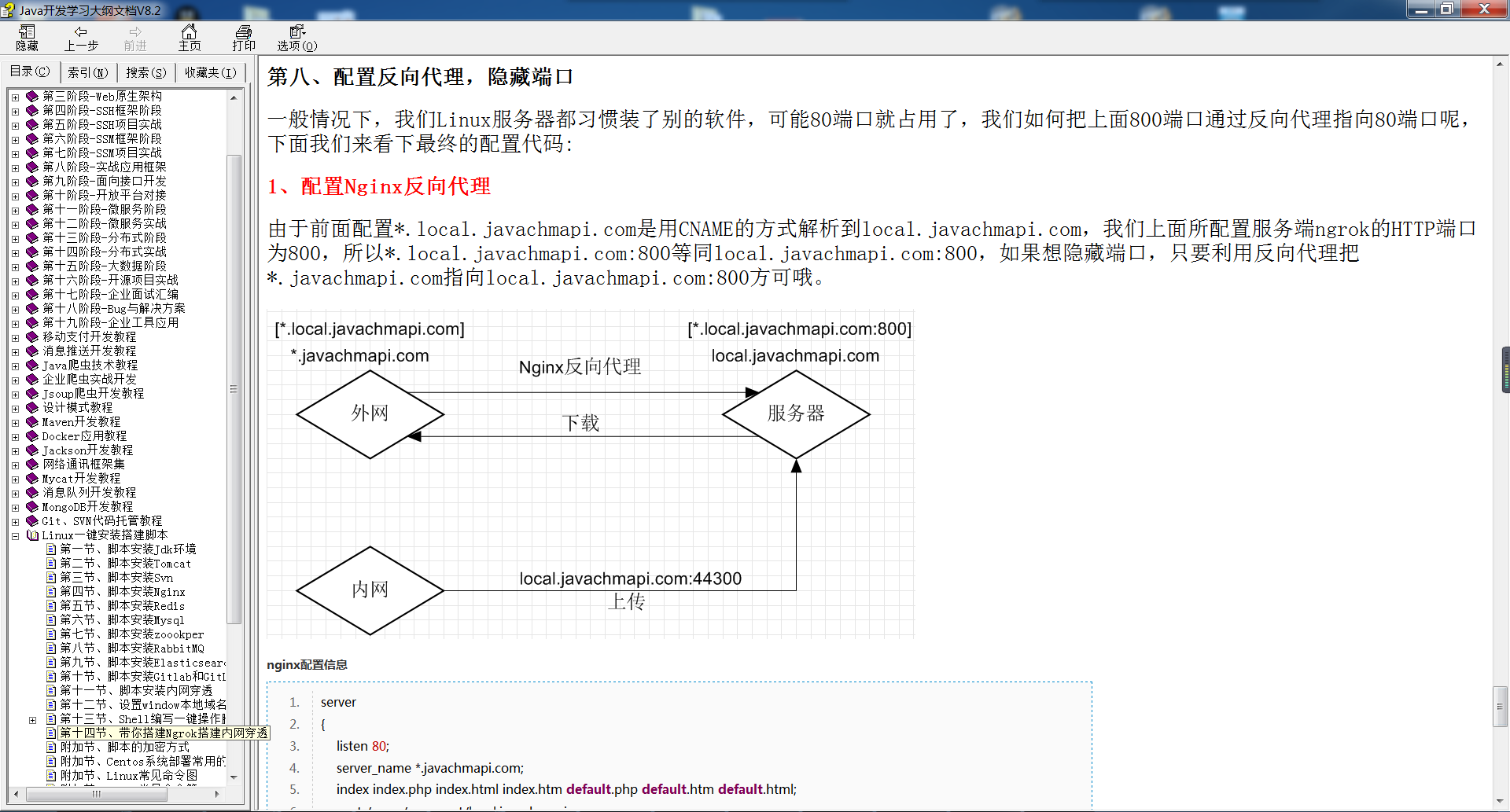Click the book icon beside Docker应用教程
This screenshot has width=1510, height=812.
[x=32, y=435]
